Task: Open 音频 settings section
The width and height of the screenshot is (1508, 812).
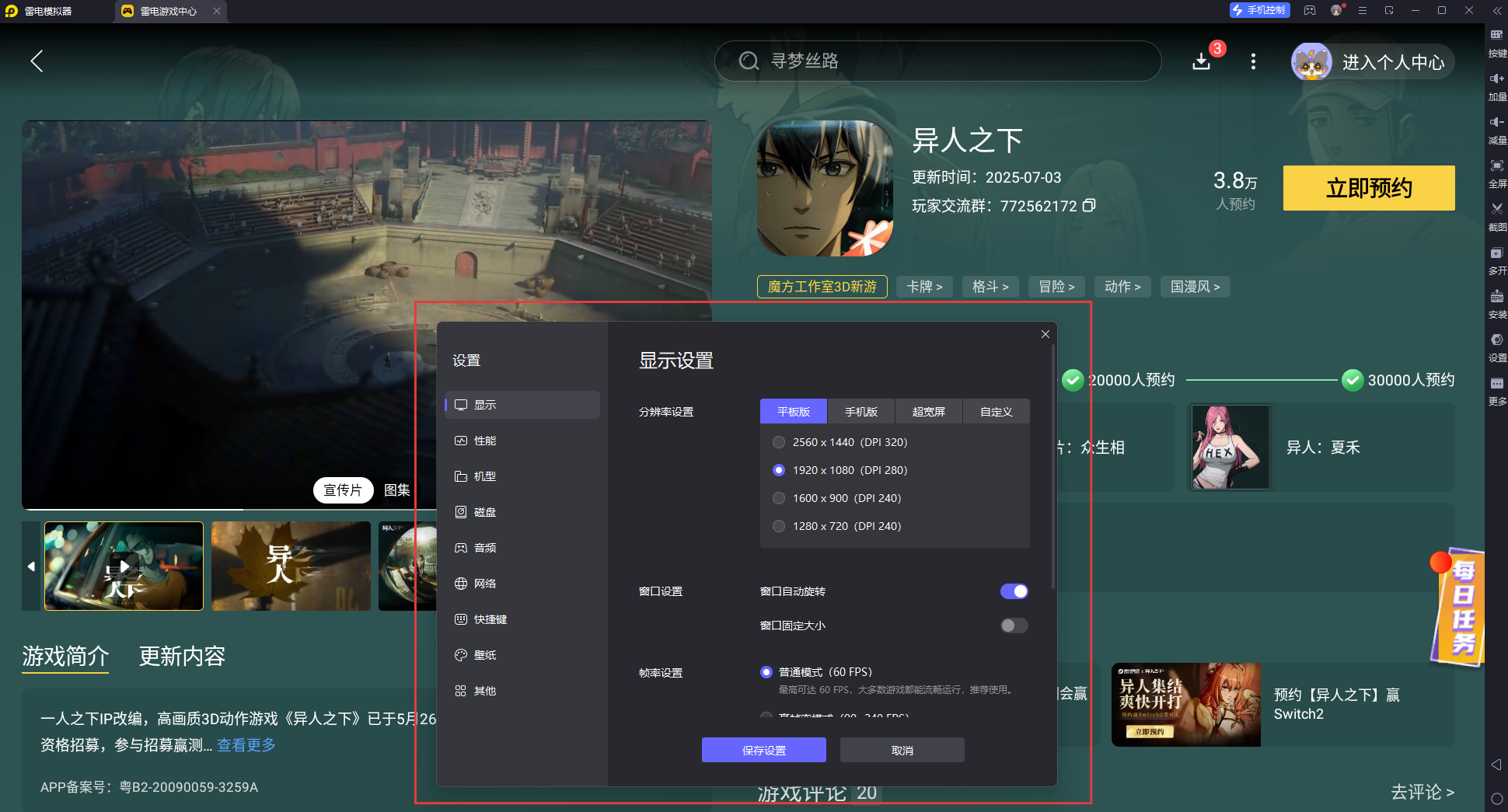Action: (522, 548)
